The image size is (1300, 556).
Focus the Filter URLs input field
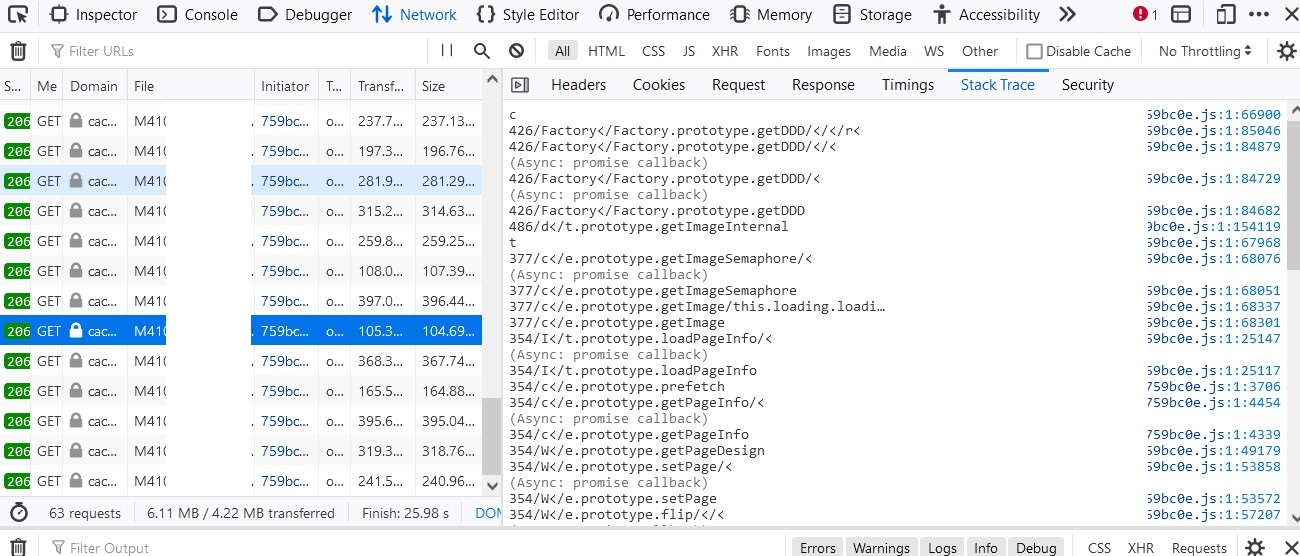coord(240,51)
